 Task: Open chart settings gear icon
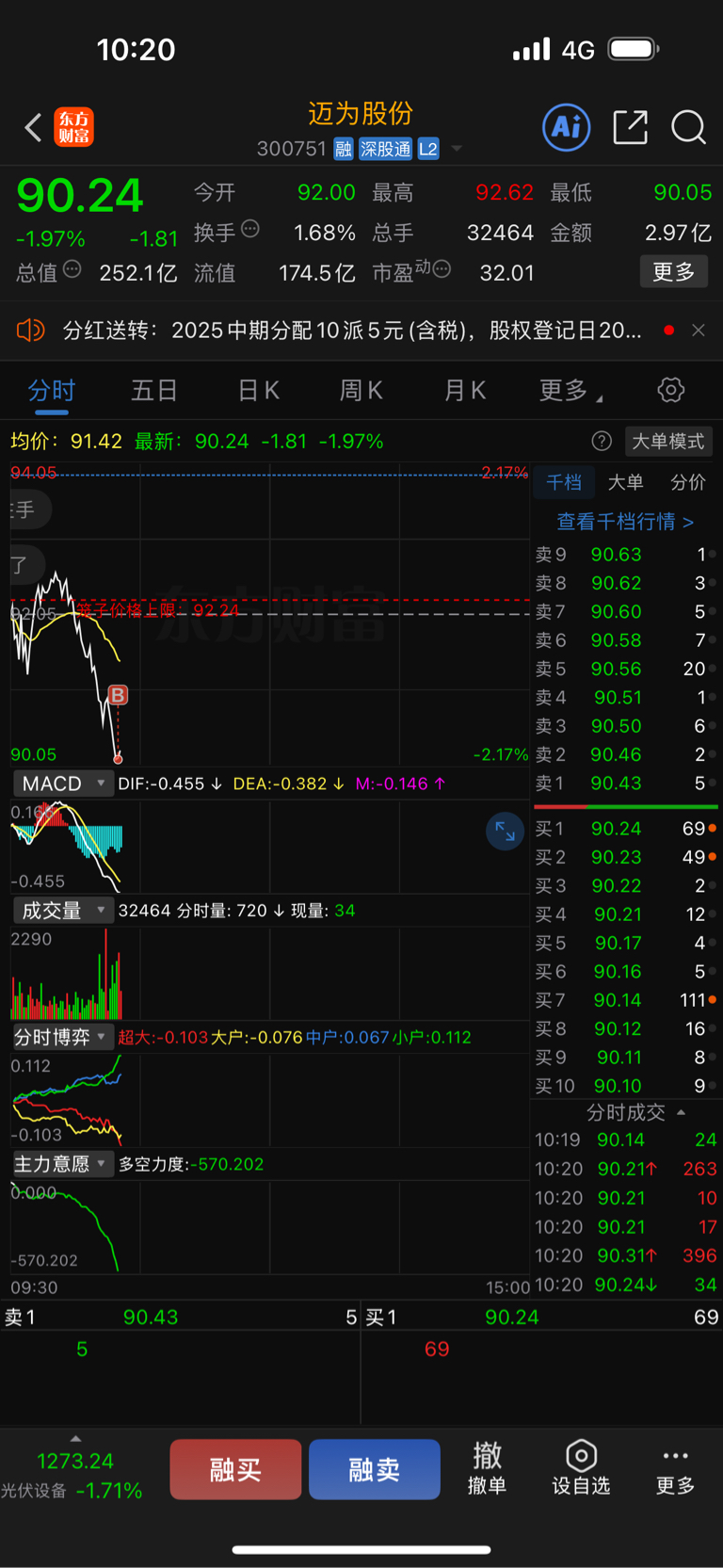pos(671,390)
